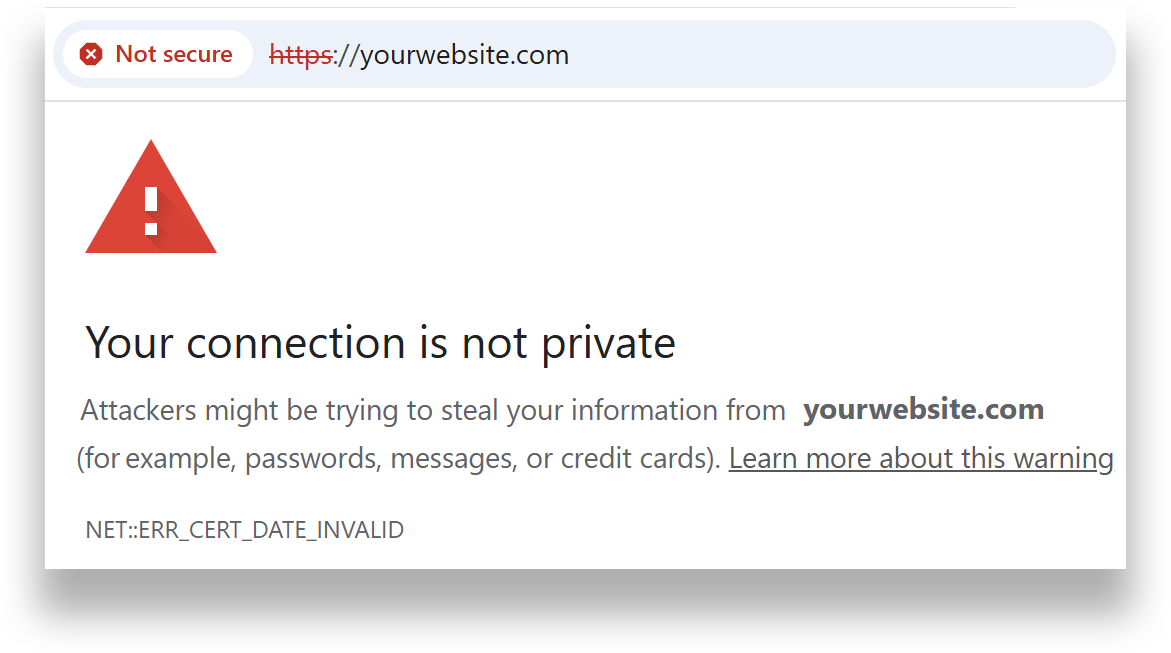
Task: Click the red X icon in security chip
Action: (x=91, y=54)
